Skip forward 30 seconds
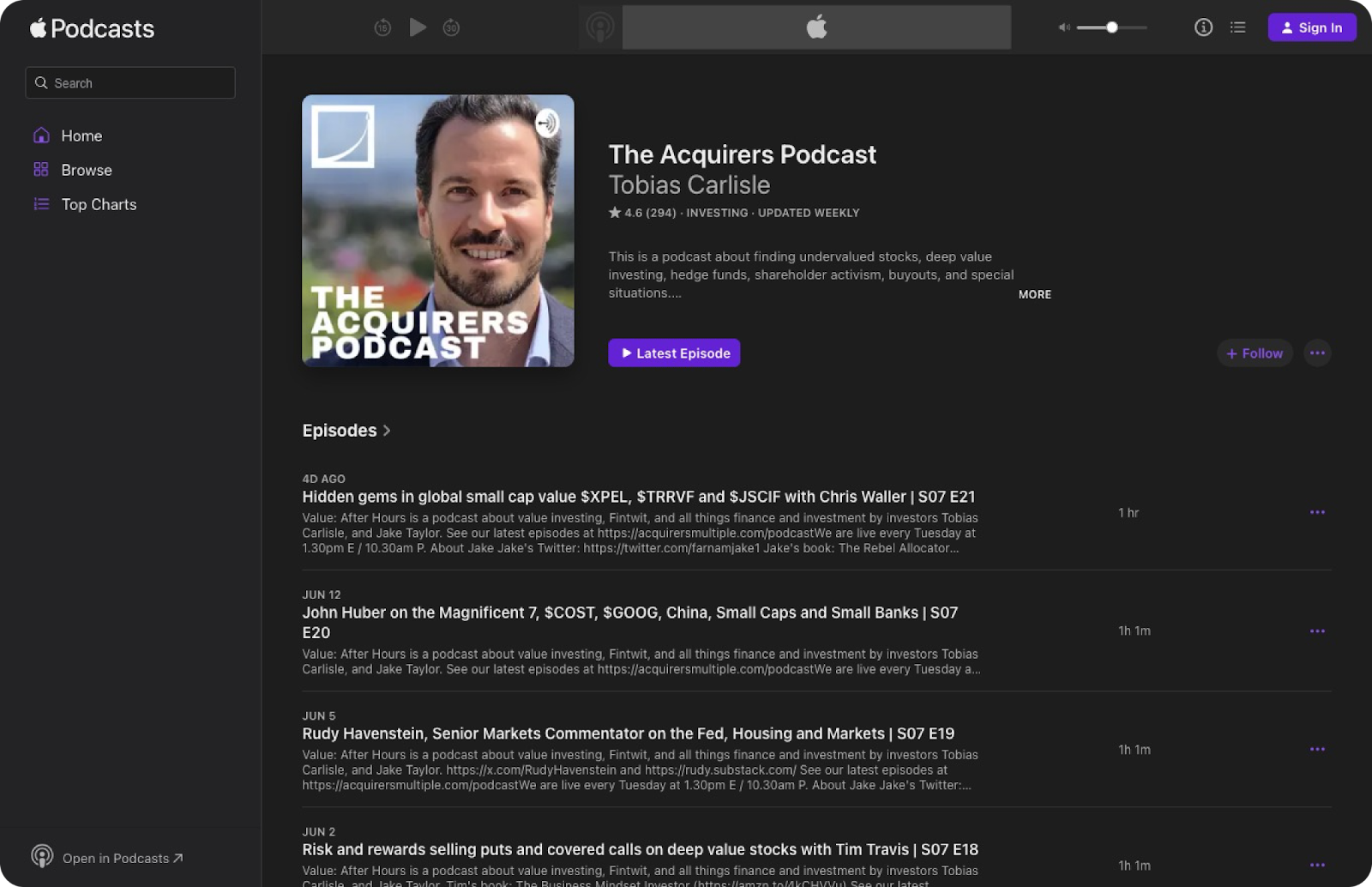 451,27
